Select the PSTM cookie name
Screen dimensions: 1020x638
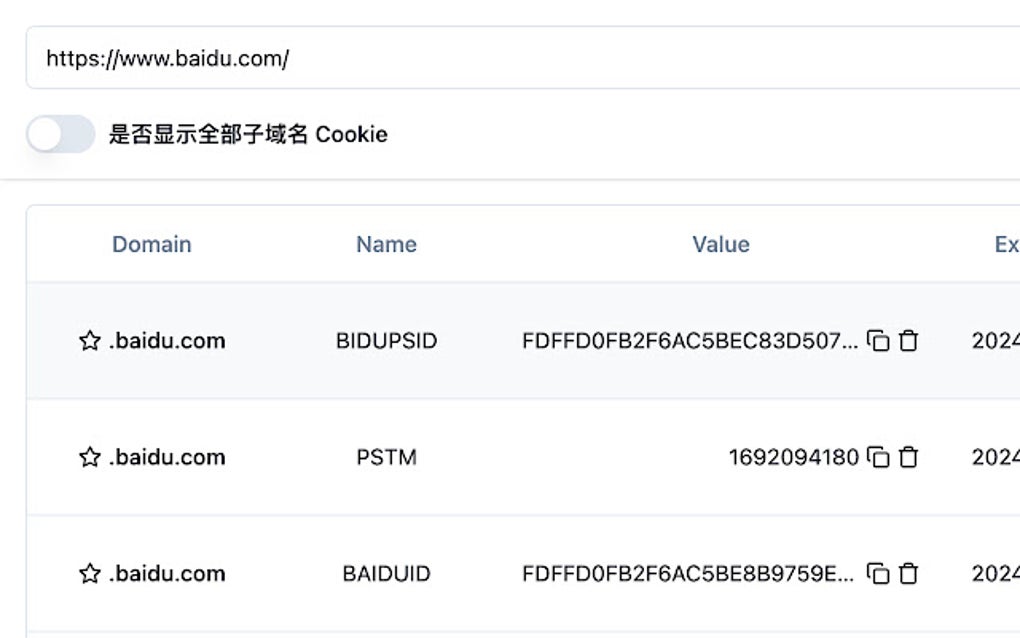pos(386,458)
